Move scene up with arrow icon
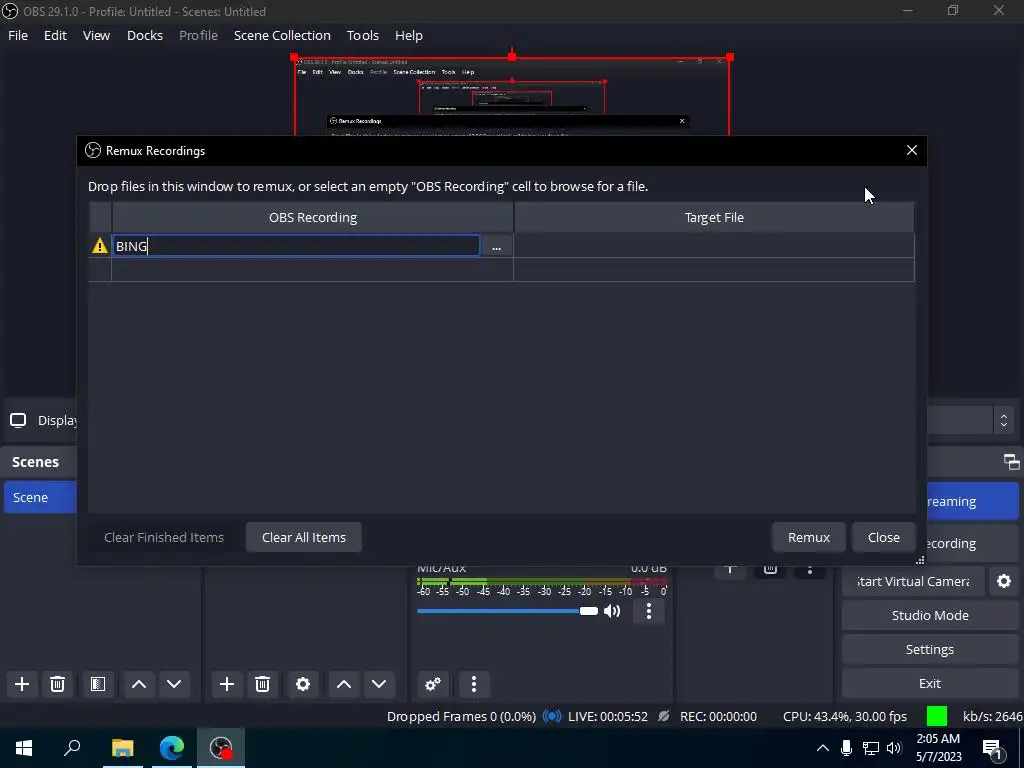This screenshot has height=768, width=1024. (138, 684)
